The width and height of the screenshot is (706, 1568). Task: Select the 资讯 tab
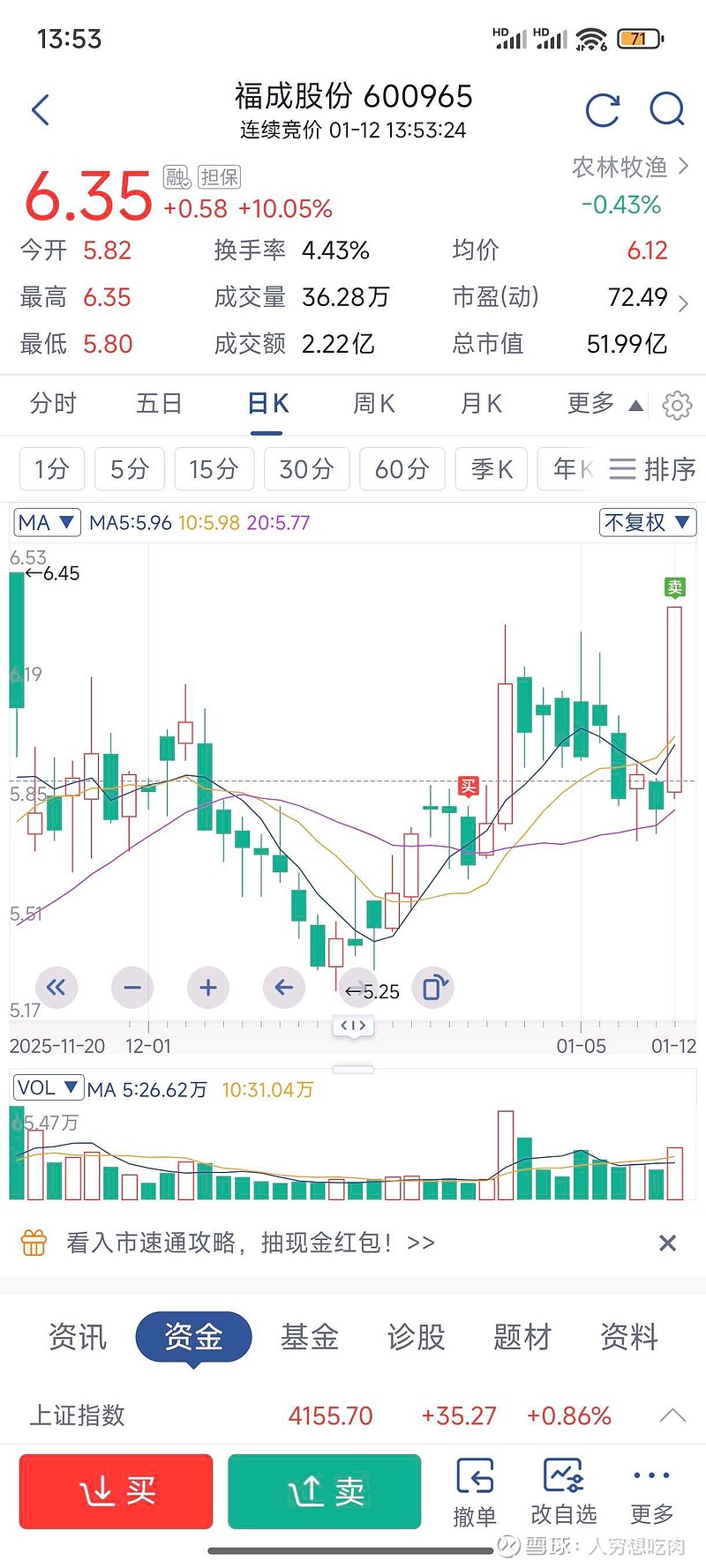[78, 1337]
